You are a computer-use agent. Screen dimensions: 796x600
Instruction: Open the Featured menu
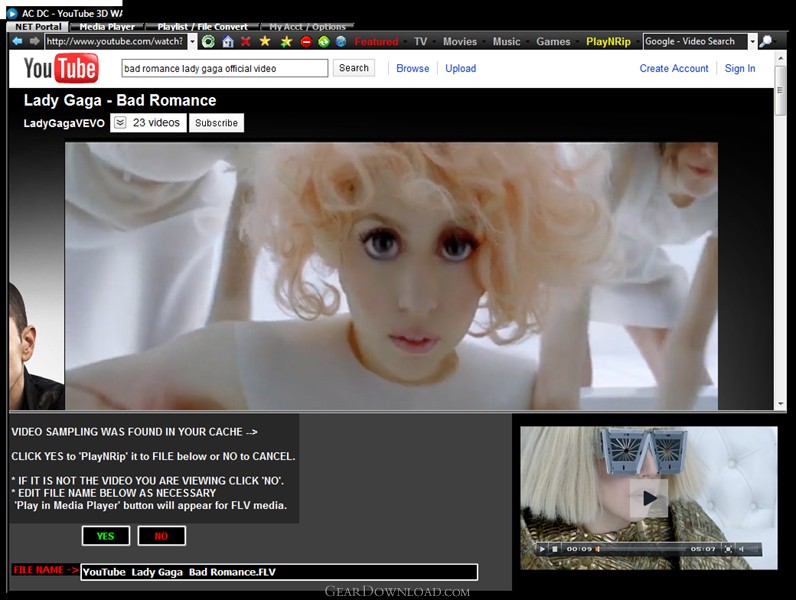(376, 42)
